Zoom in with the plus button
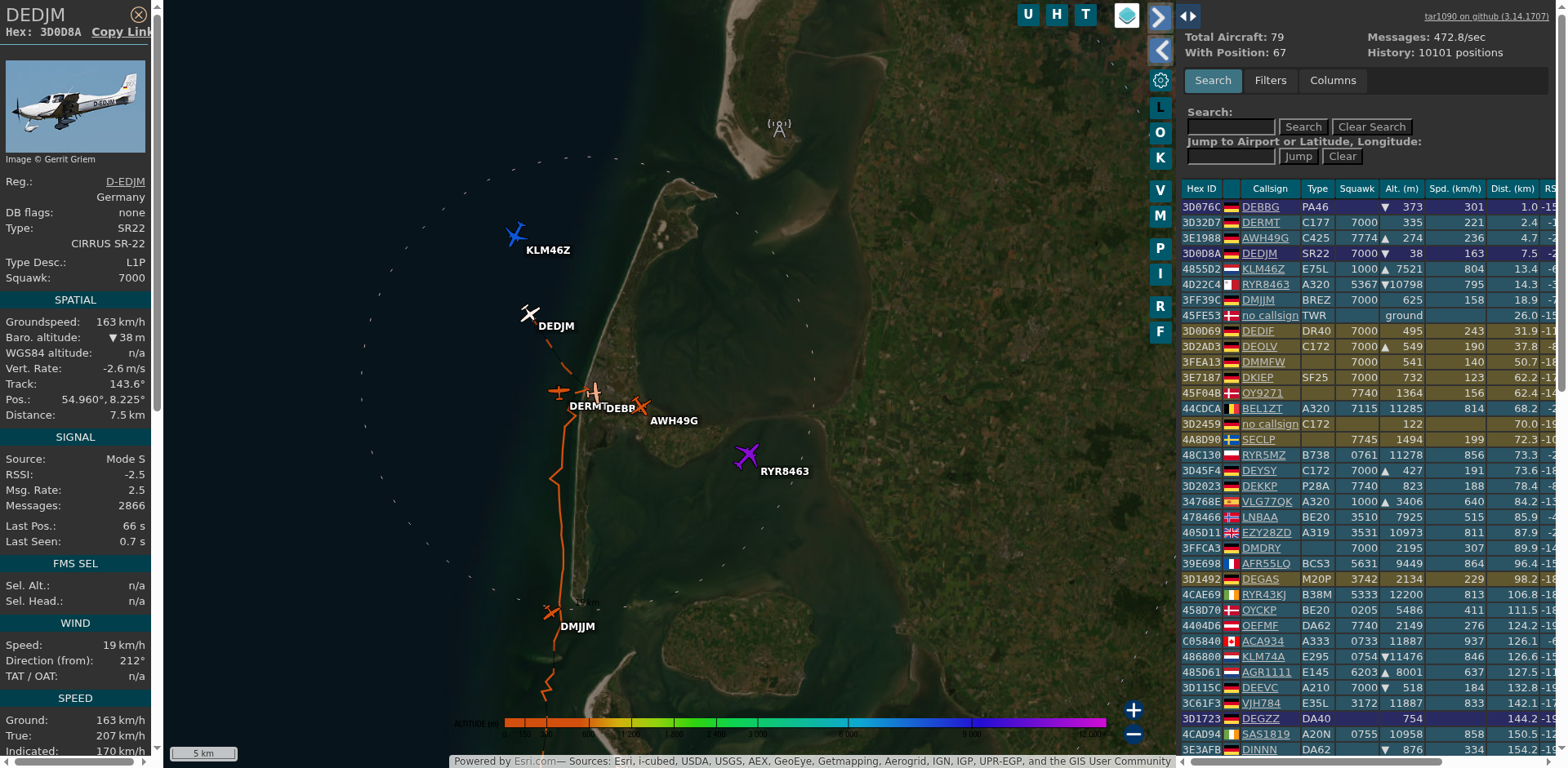The image size is (1568, 768). pyautogui.click(x=1134, y=710)
